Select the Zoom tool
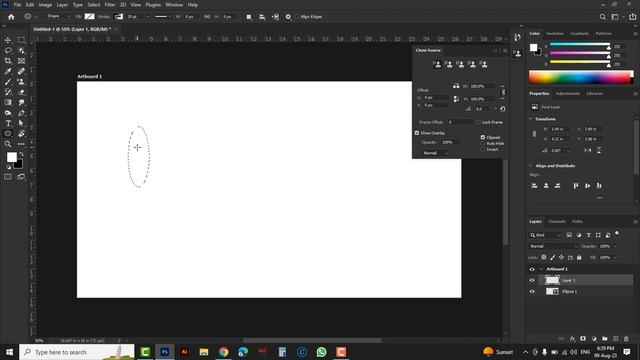The height and width of the screenshot is (360, 640). (x=8, y=144)
